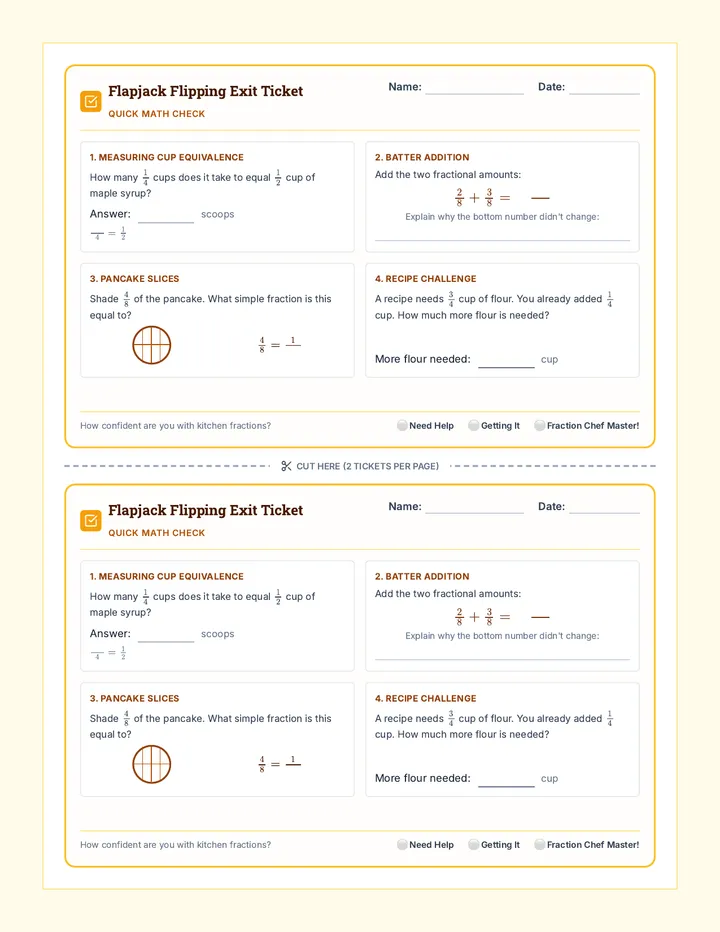The width and height of the screenshot is (720, 932).
Task: Click the Date field on top ticket
Action: pyautogui.click(x=604, y=87)
